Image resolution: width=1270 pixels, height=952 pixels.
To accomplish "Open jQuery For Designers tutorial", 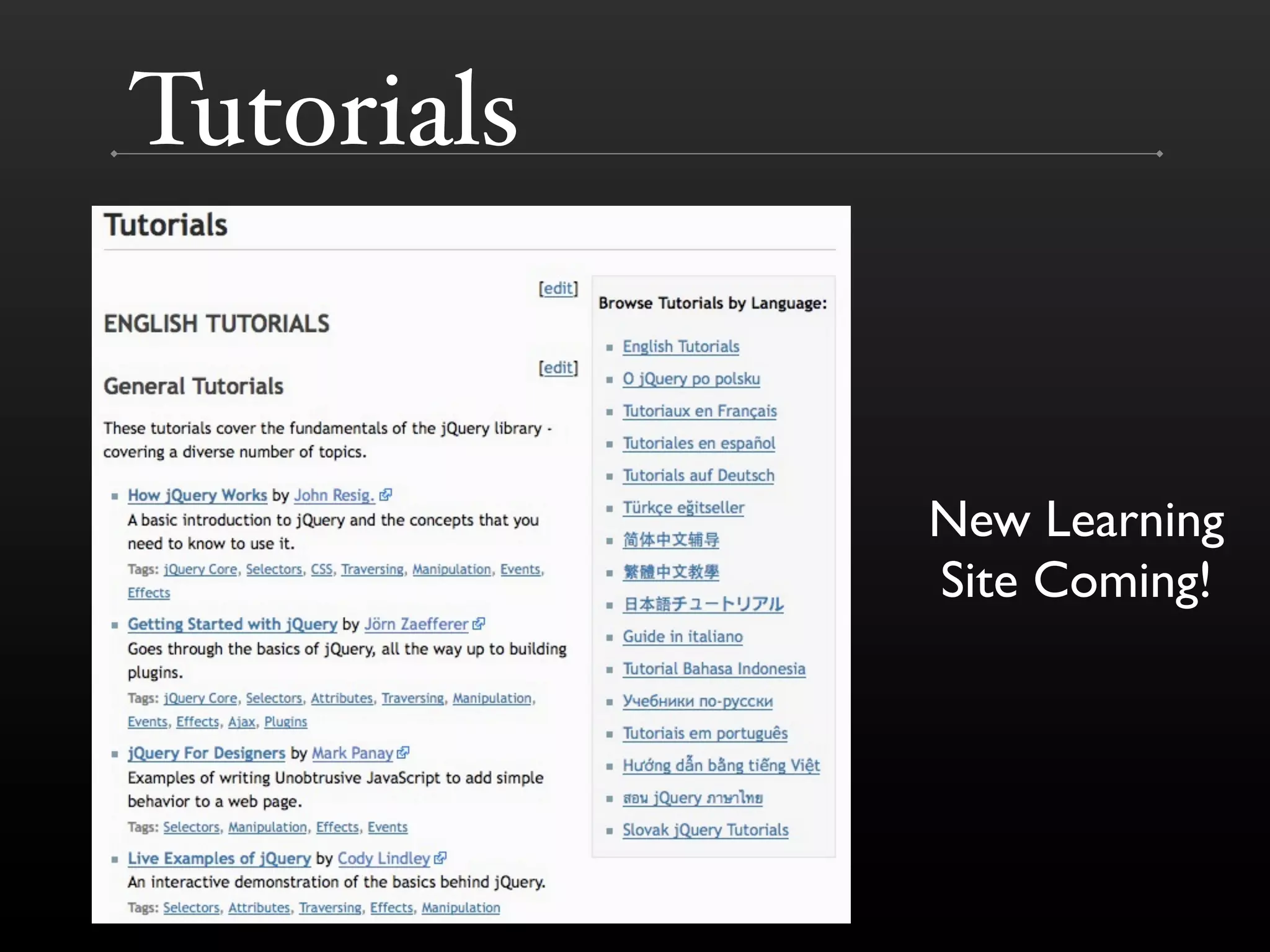I will (x=206, y=753).
